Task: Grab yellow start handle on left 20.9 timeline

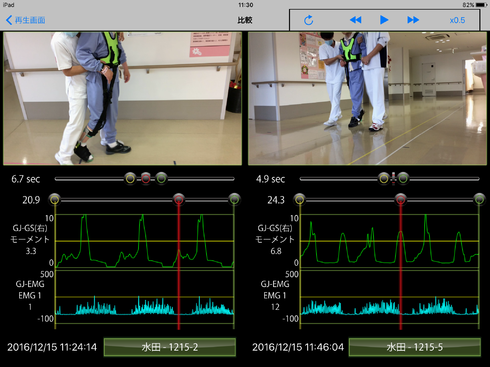Action: tap(55, 200)
